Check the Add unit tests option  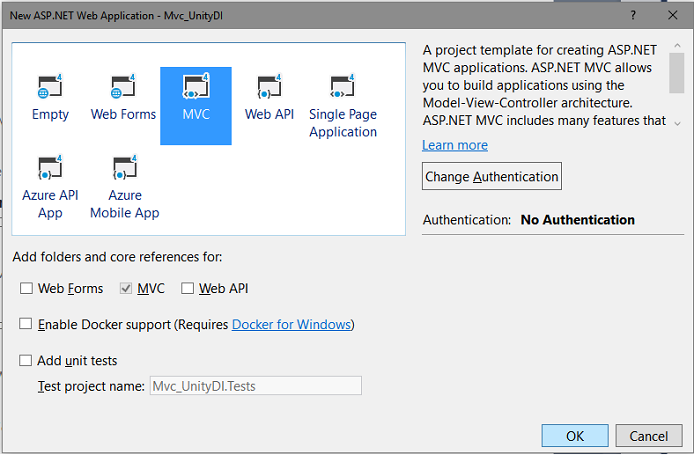[25, 360]
